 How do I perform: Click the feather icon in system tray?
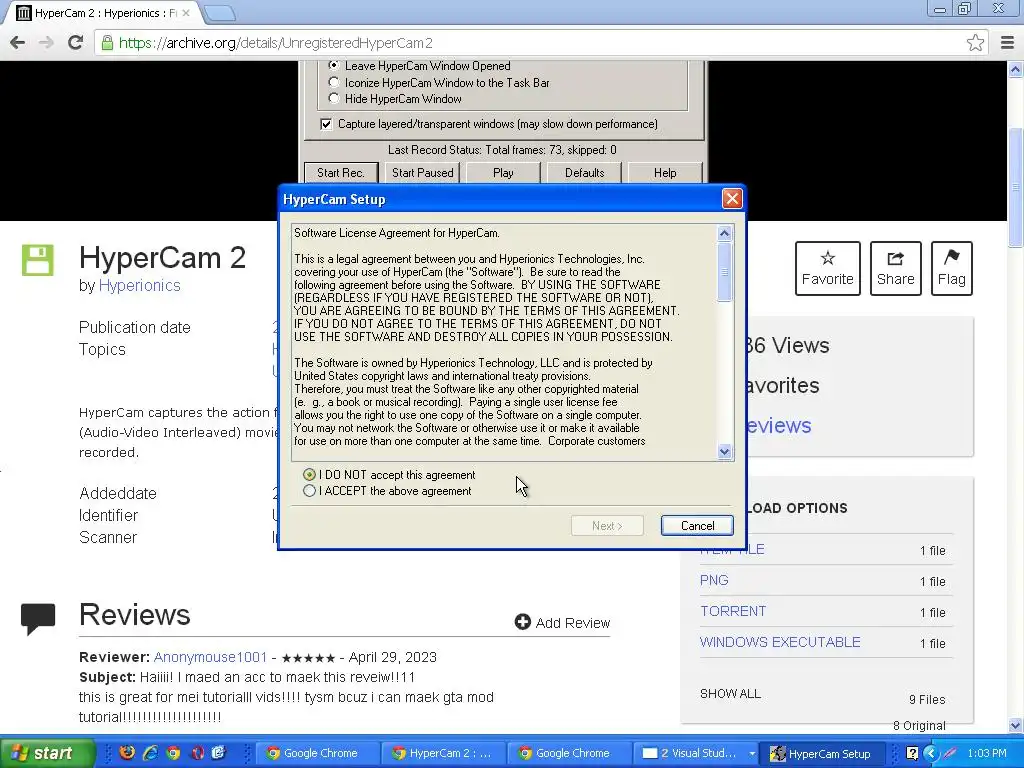949,754
